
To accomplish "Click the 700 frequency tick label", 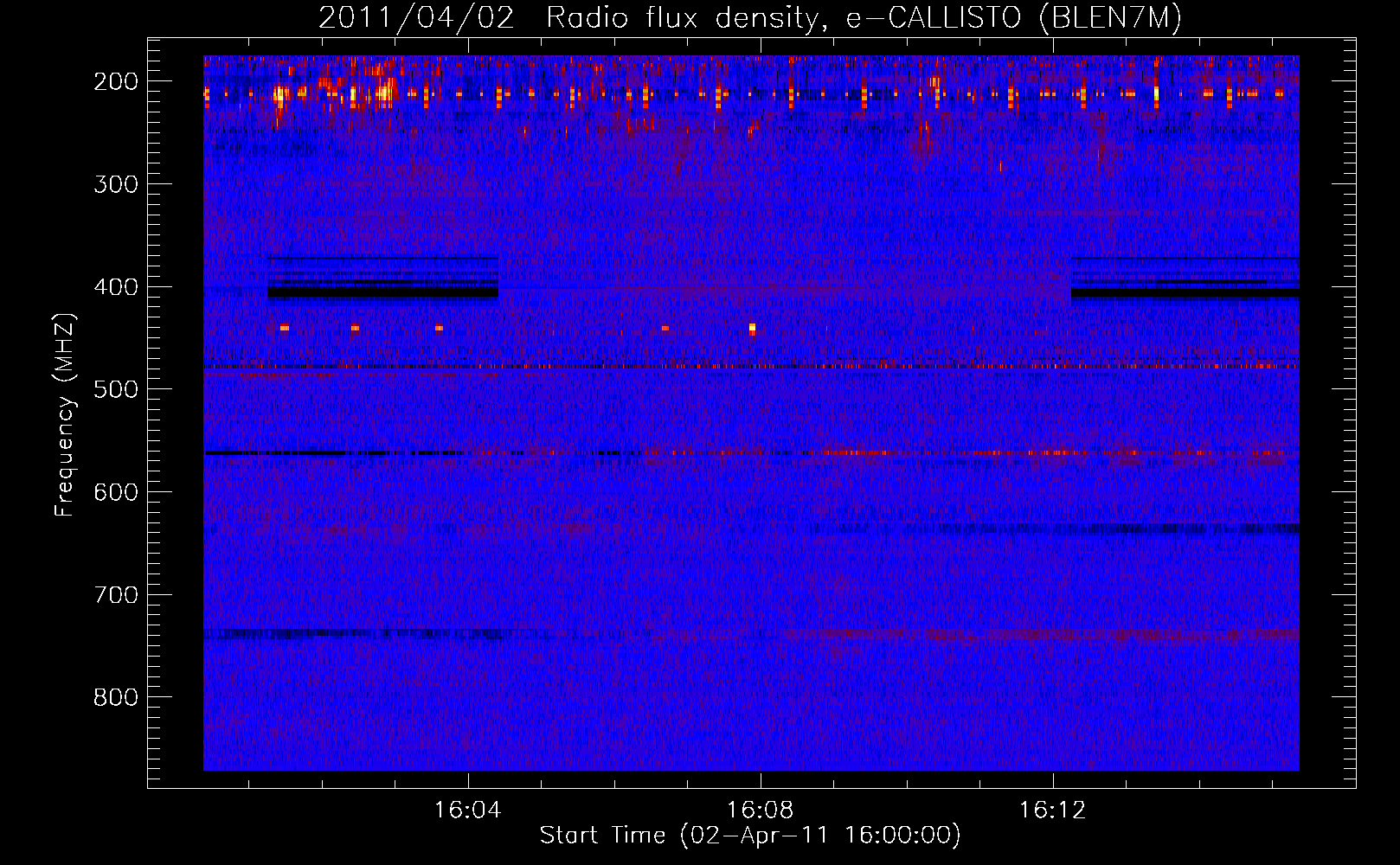I will [115, 595].
